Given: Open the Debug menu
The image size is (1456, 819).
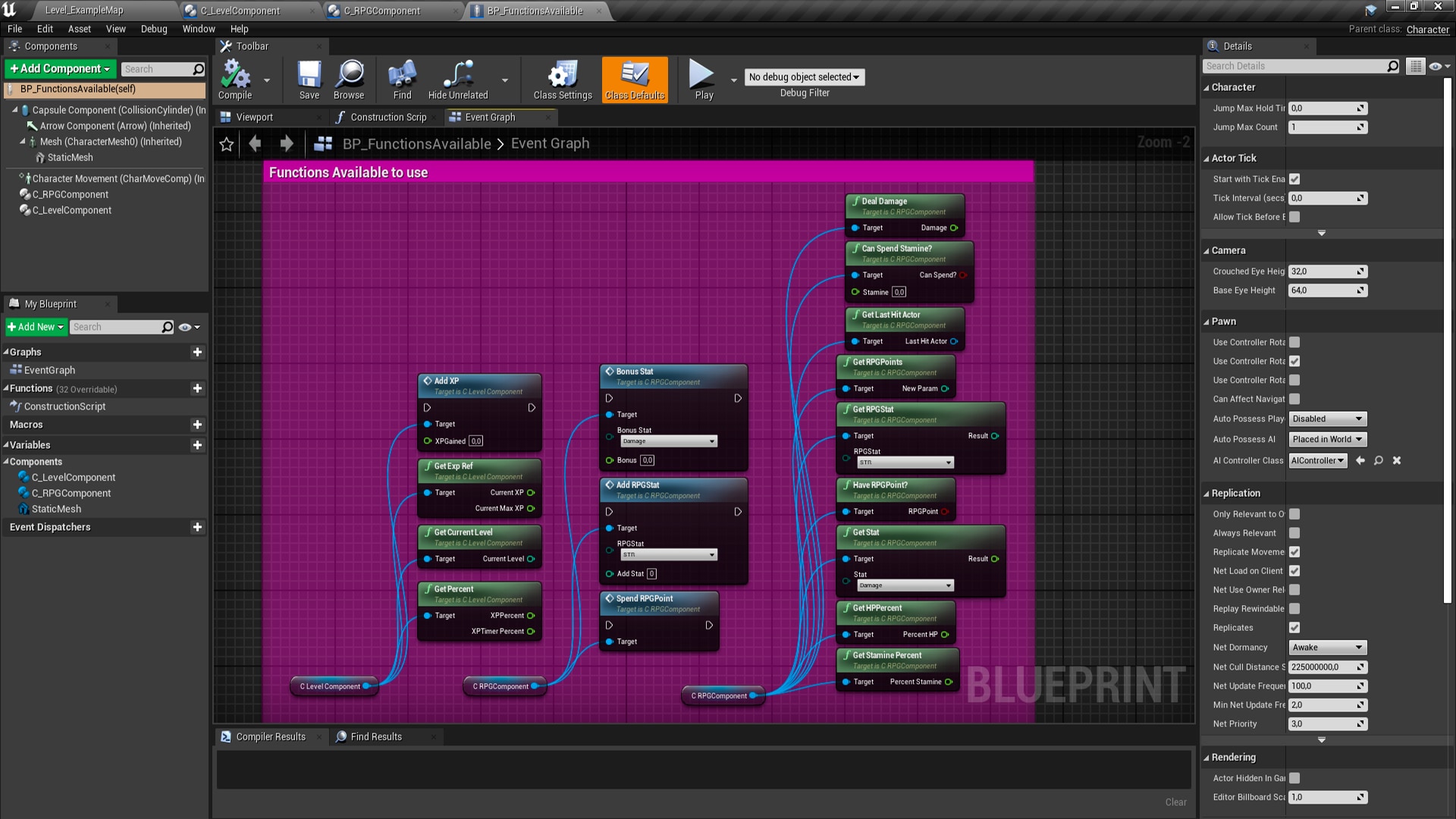Looking at the screenshot, I should tap(154, 29).
